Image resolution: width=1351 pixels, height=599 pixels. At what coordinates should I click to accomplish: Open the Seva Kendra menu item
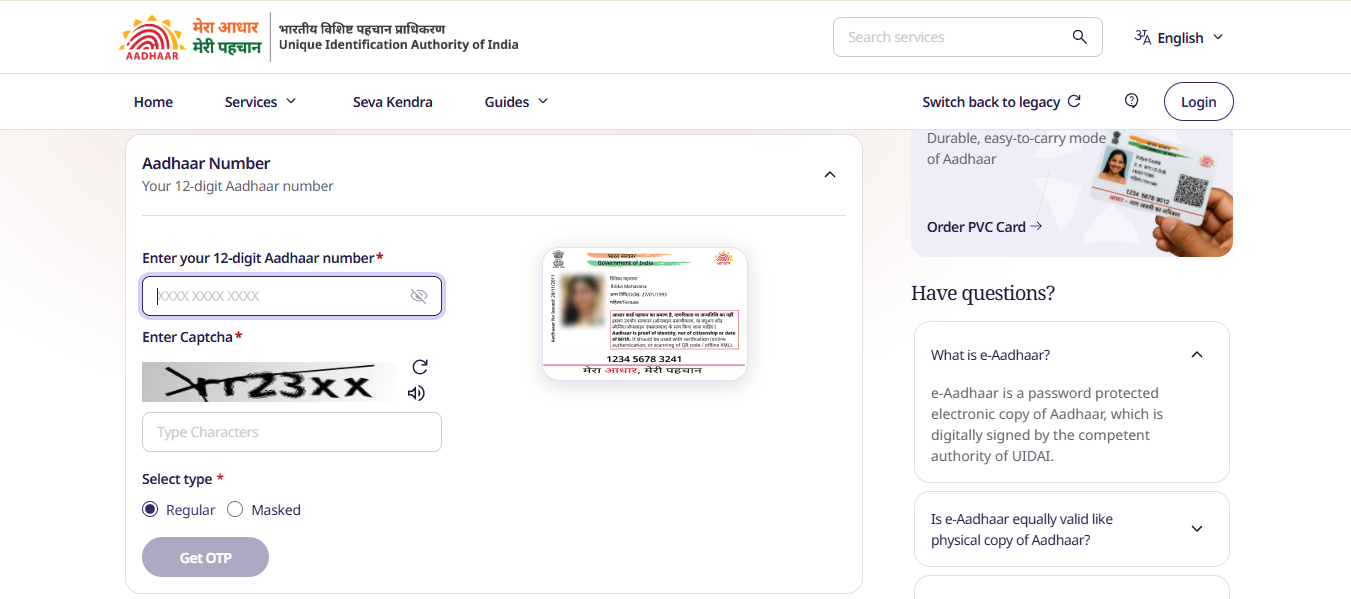click(x=393, y=101)
